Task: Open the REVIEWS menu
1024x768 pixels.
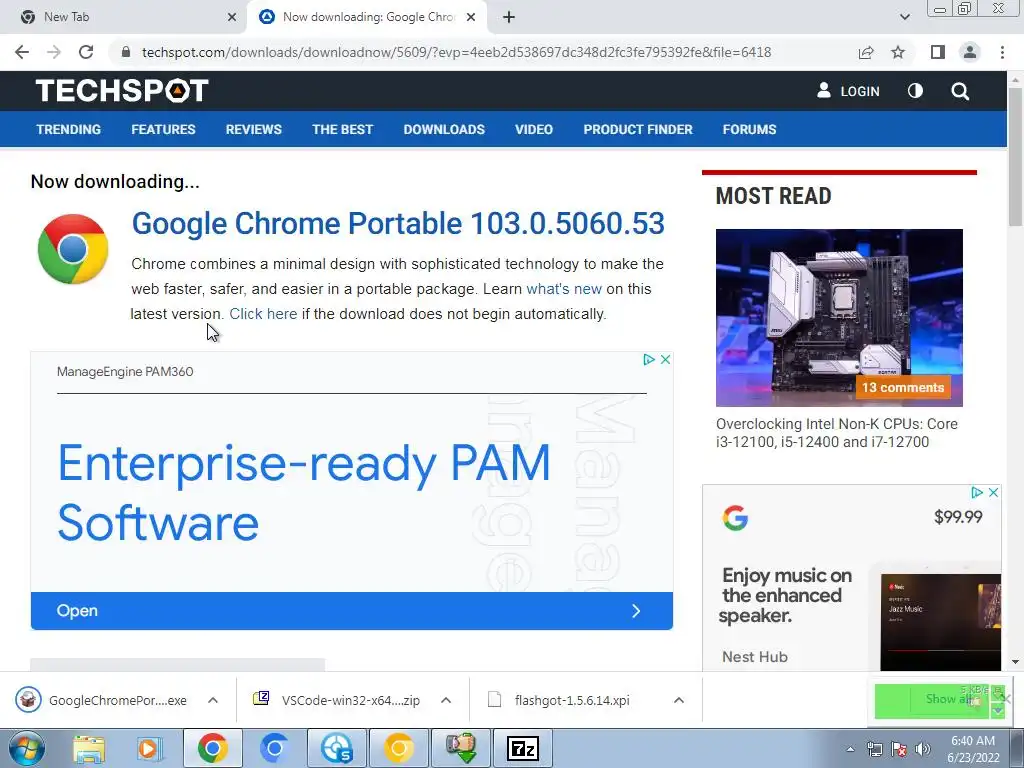Action: click(x=253, y=129)
